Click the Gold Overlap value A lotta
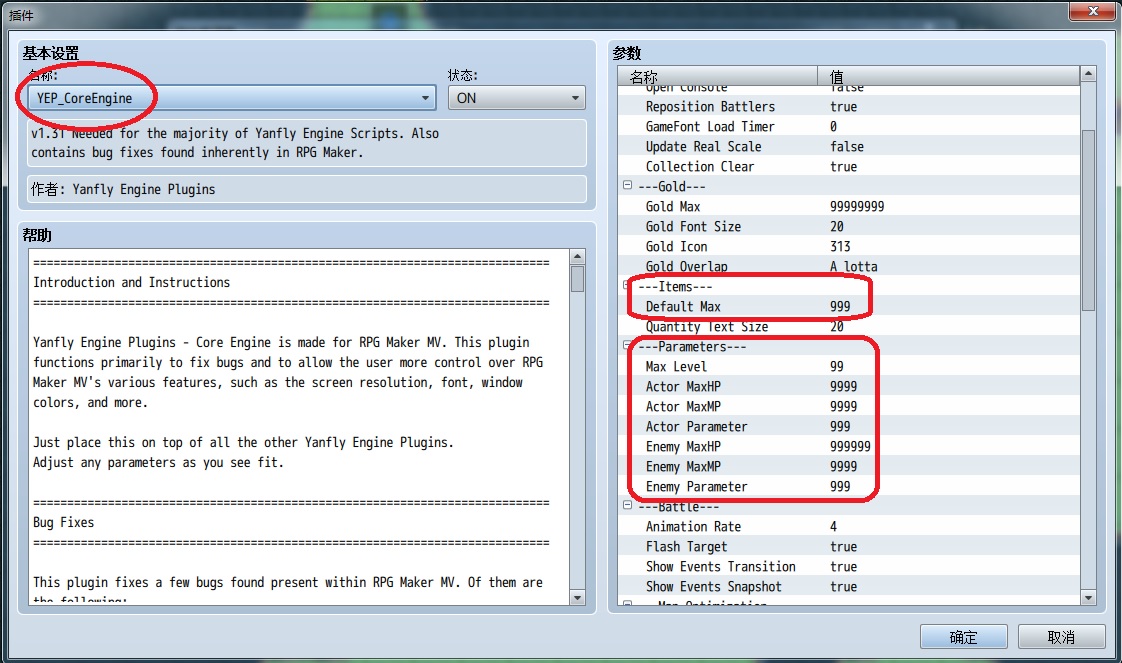Image resolution: width=1122 pixels, height=663 pixels. pyautogui.click(x=854, y=267)
